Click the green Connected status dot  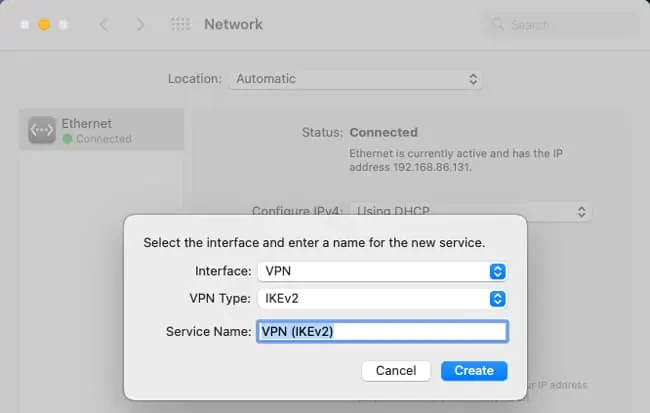coord(67,139)
